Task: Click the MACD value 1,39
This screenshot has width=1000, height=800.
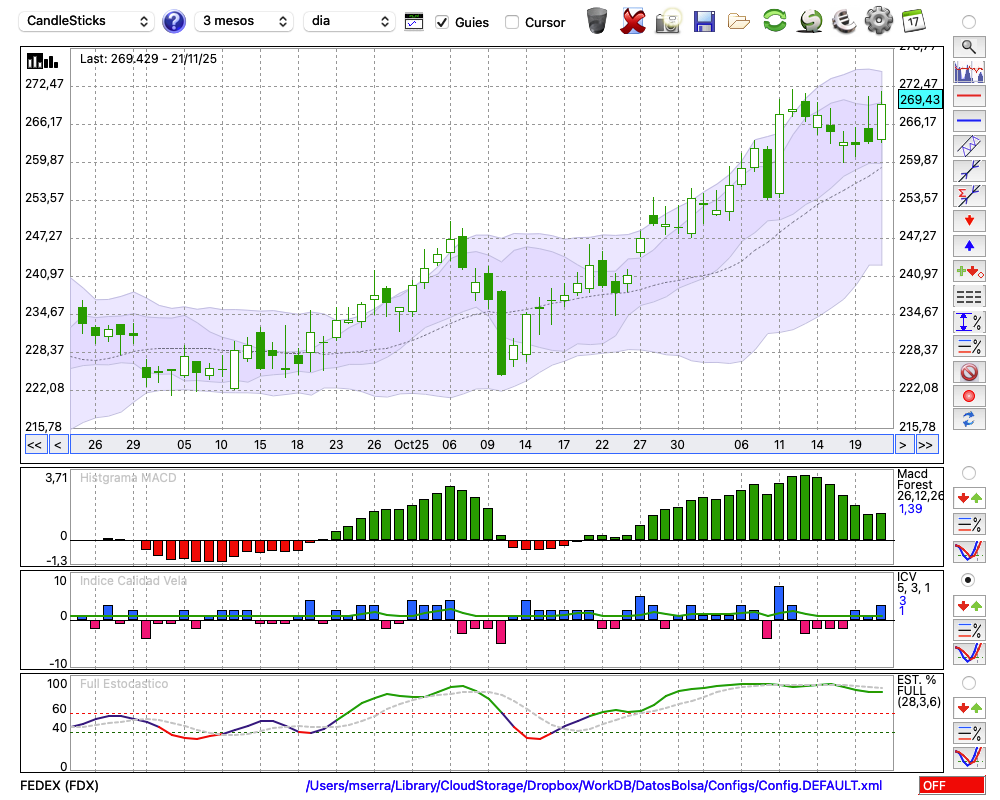Action: [910, 508]
